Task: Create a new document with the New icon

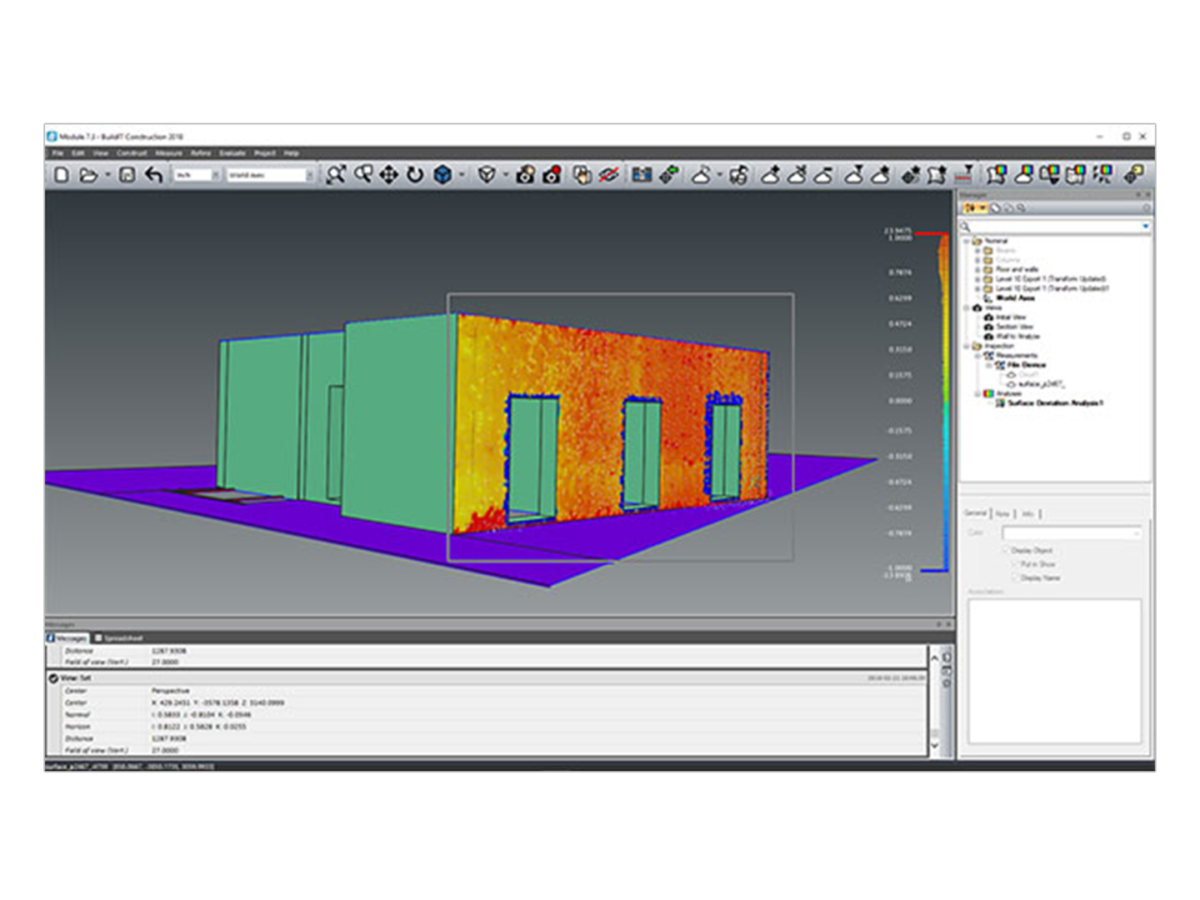Action: click(x=63, y=174)
